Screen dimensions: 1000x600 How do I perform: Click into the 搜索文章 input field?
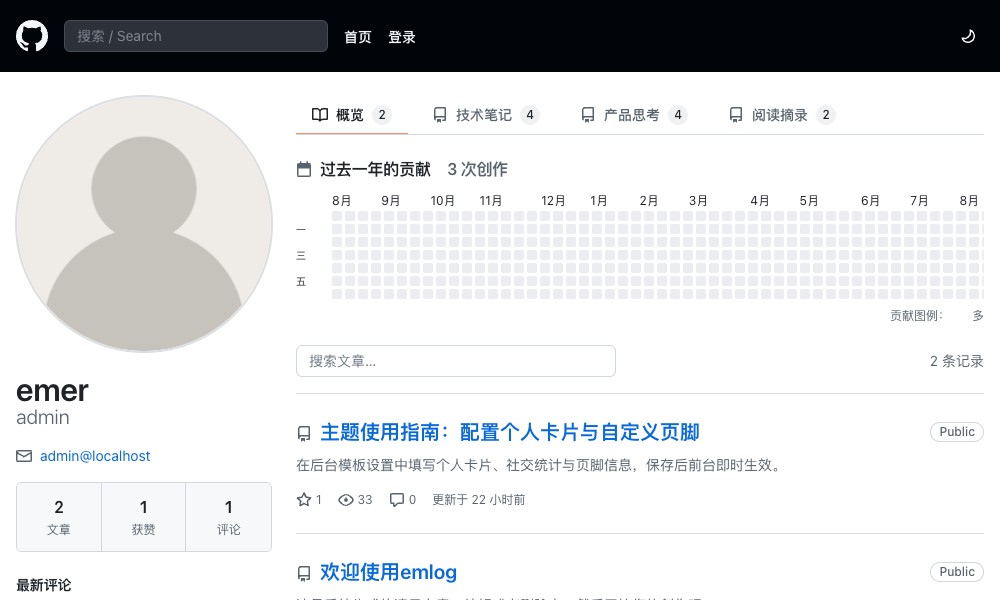pos(456,361)
